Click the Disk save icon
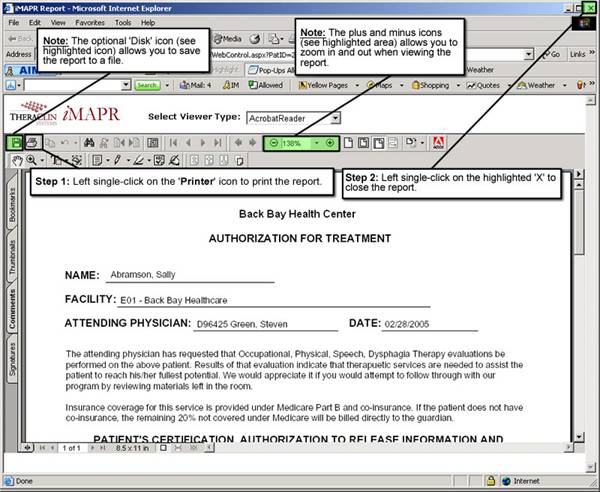This screenshot has height=492, width=600. tap(16, 143)
